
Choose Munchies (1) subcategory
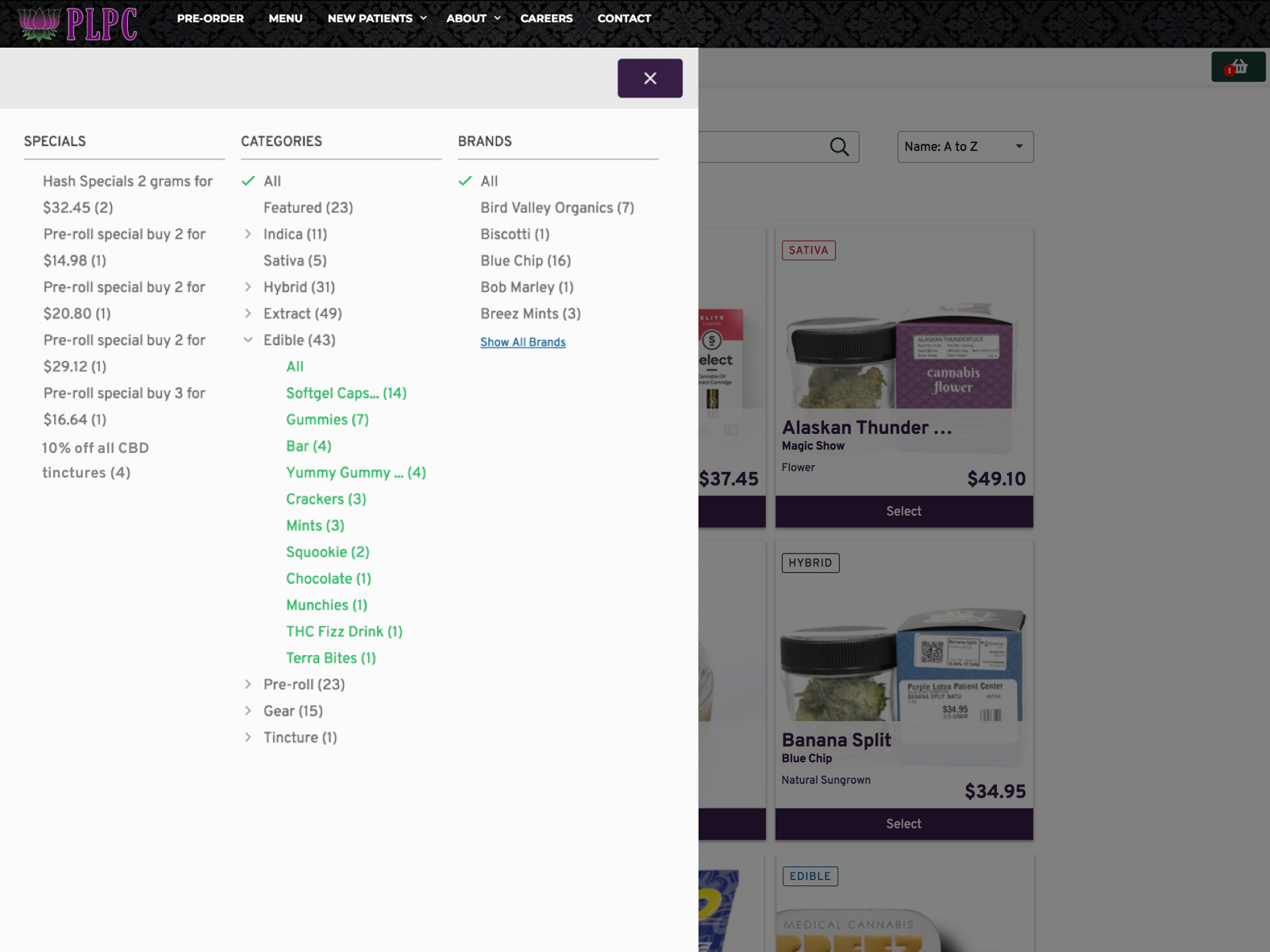[326, 605]
